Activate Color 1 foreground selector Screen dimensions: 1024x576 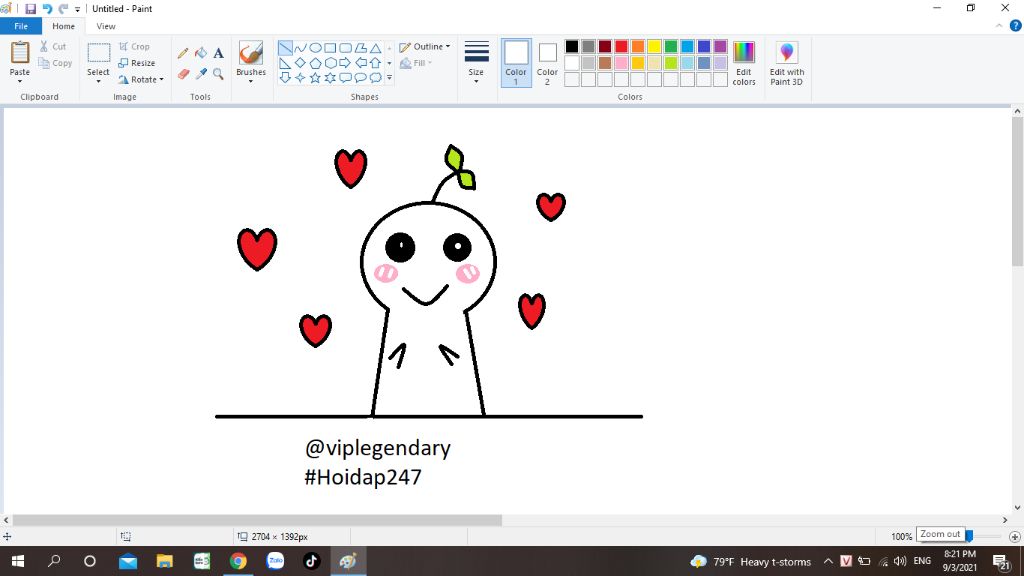click(x=516, y=63)
